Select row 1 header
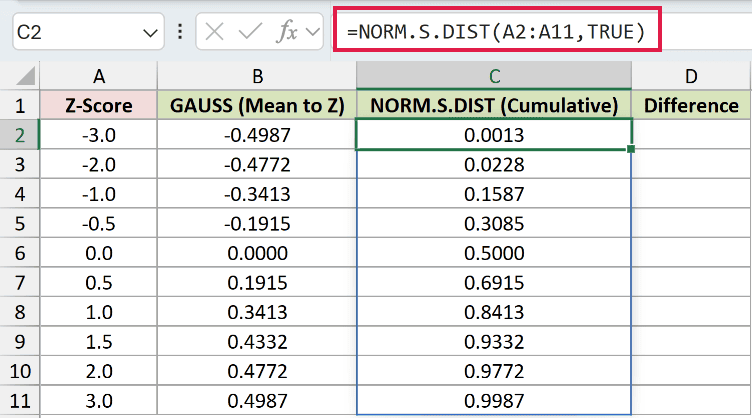Screen dimensions: 752x418 point(20,105)
